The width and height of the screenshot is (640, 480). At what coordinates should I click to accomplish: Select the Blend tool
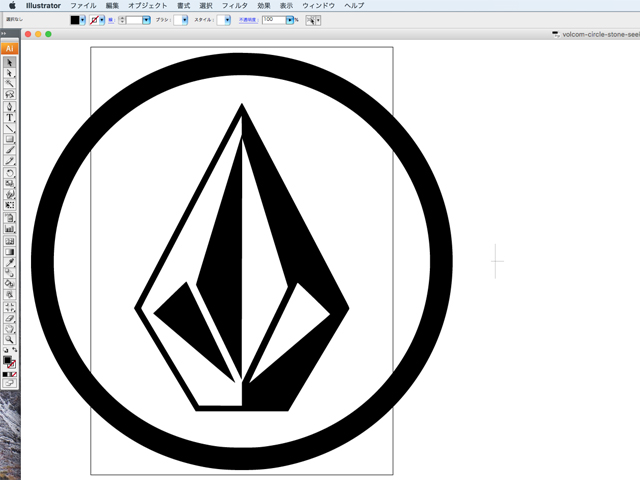point(9,273)
